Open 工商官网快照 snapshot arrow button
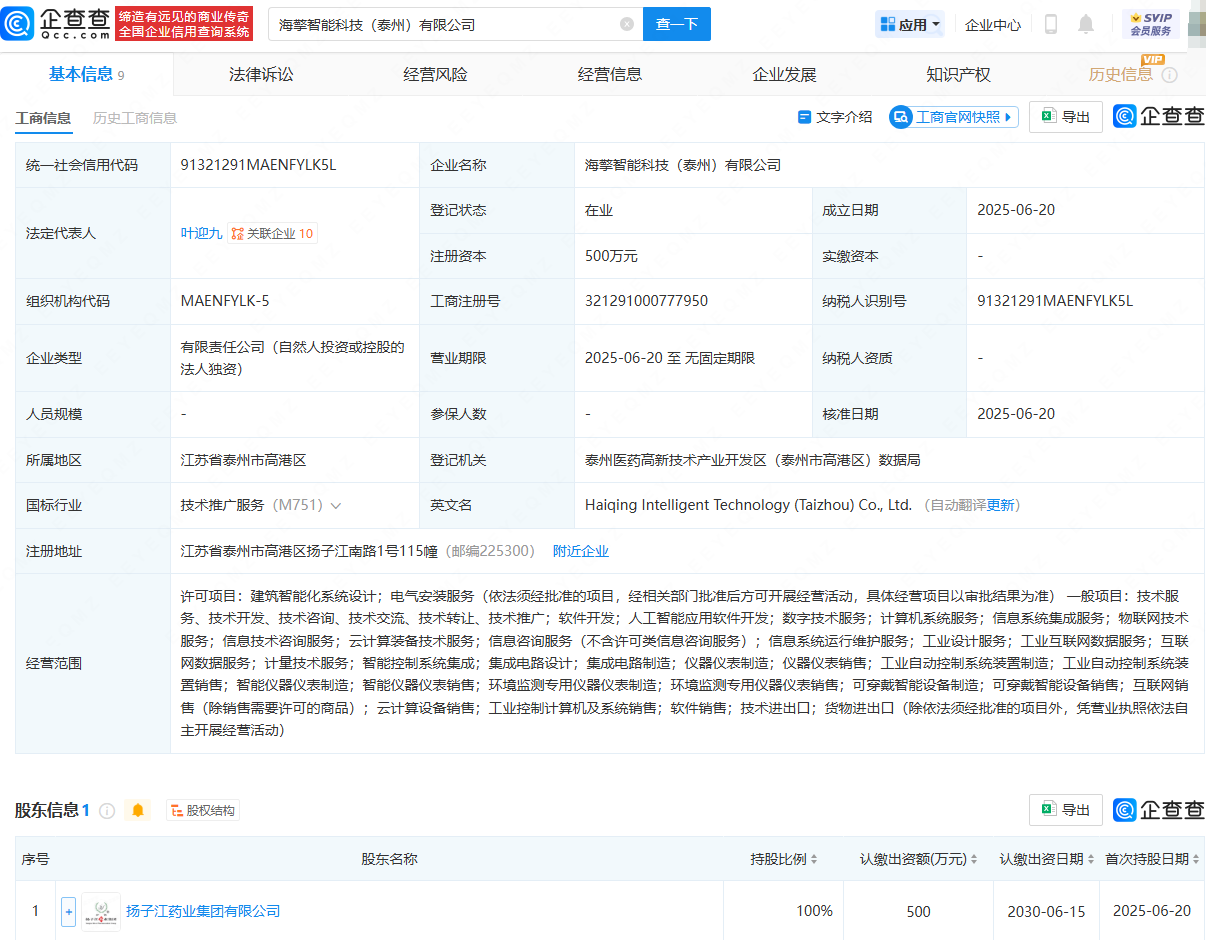 (x=954, y=117)
